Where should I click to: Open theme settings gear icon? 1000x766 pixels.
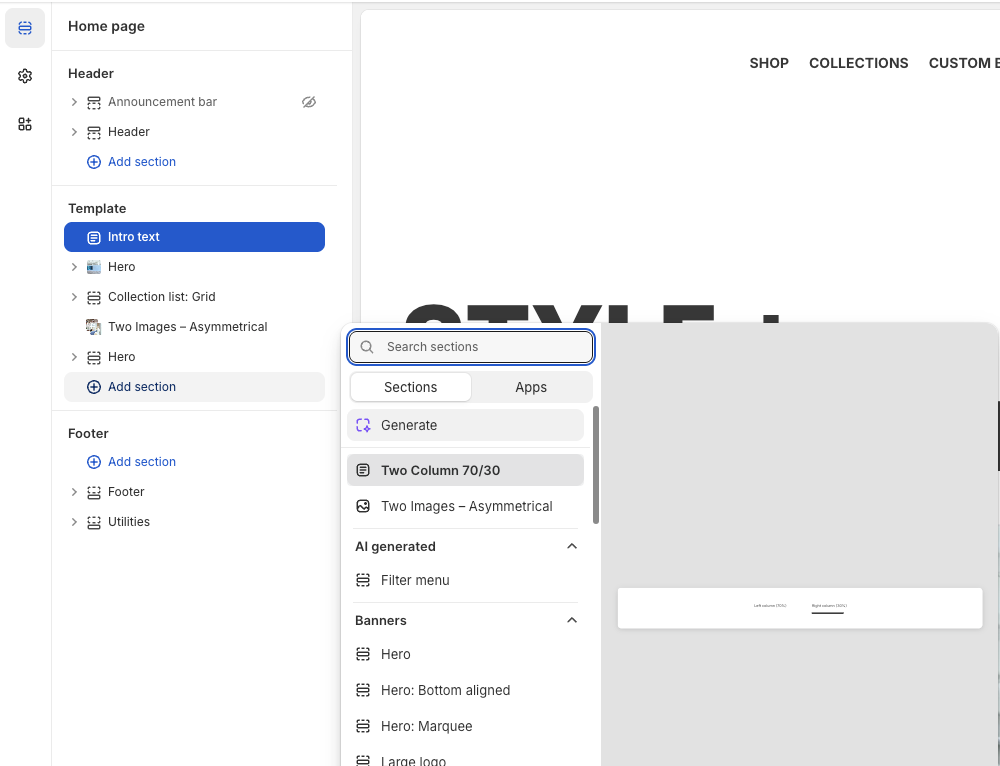pyautogui.click(x=25, y=76)
